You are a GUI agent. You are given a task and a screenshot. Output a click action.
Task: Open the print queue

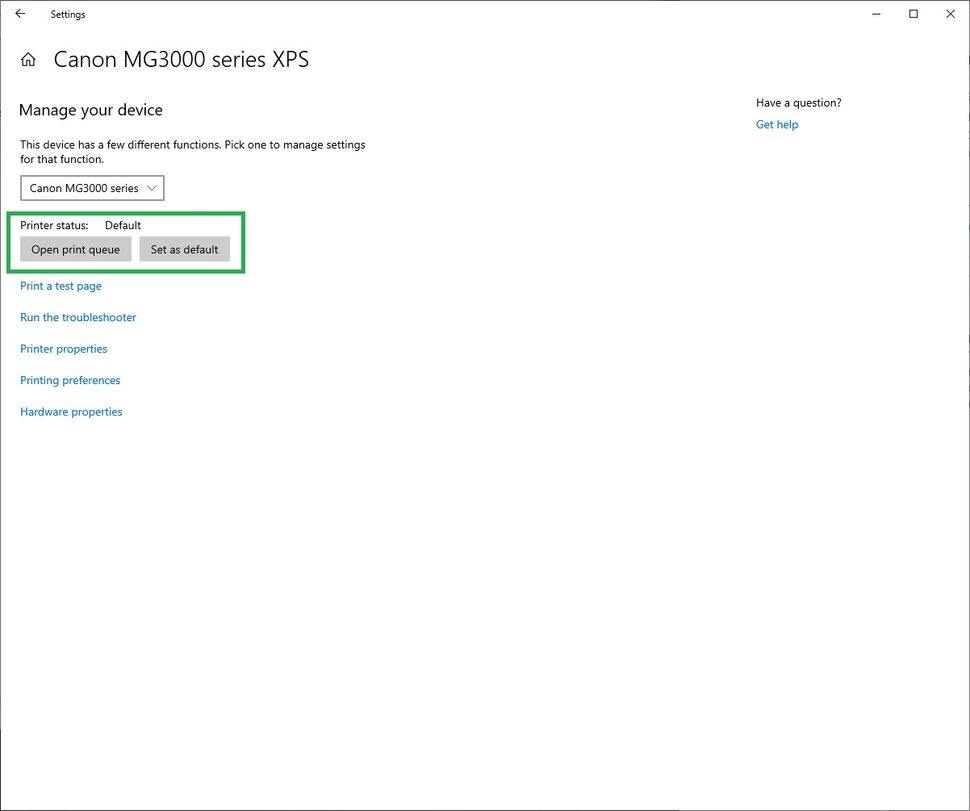tap(75, 249)
